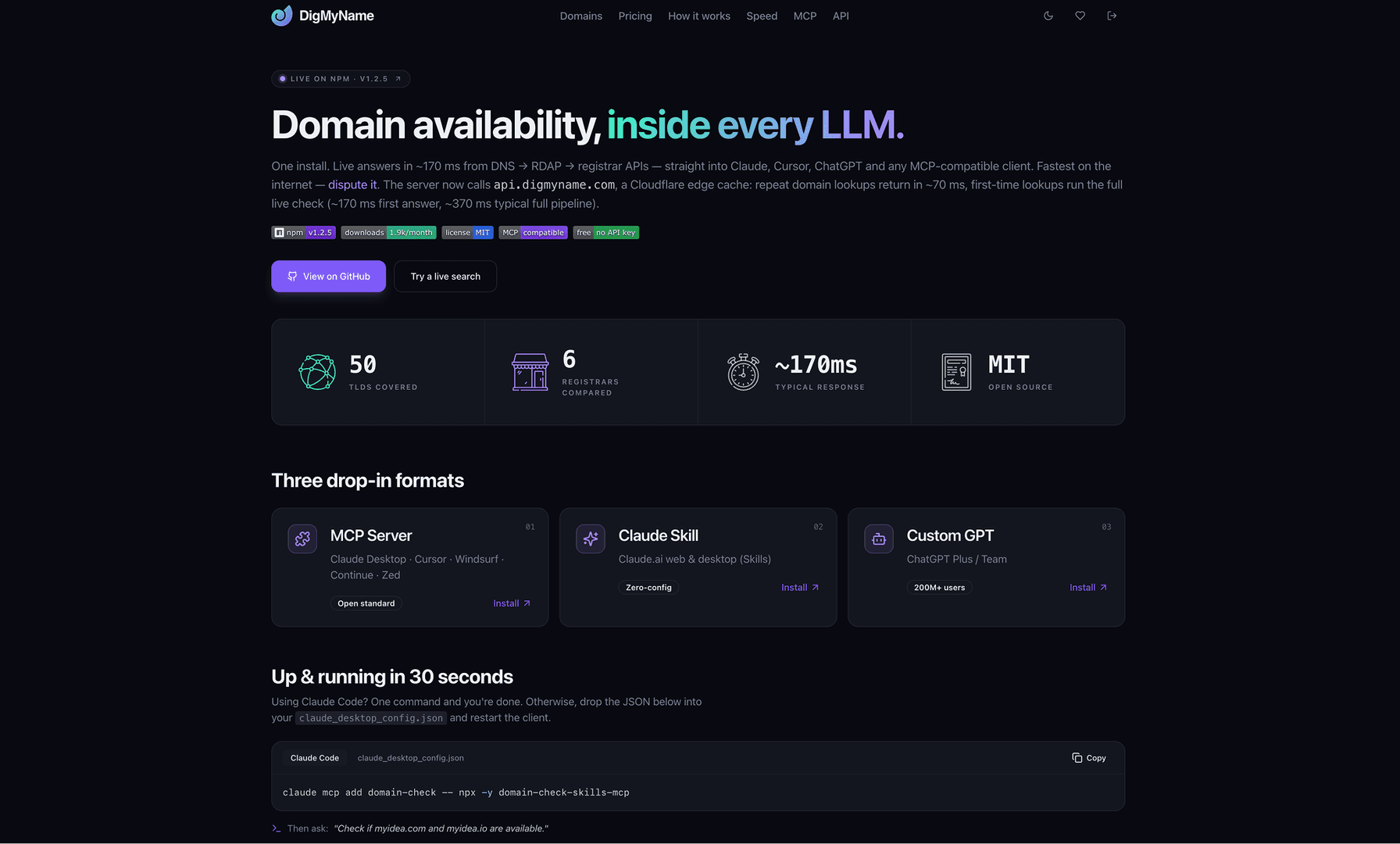Click the MIT open source value
This screenshot has height=844, width=1400.
pyautogui.click(x=1009, y=365)
